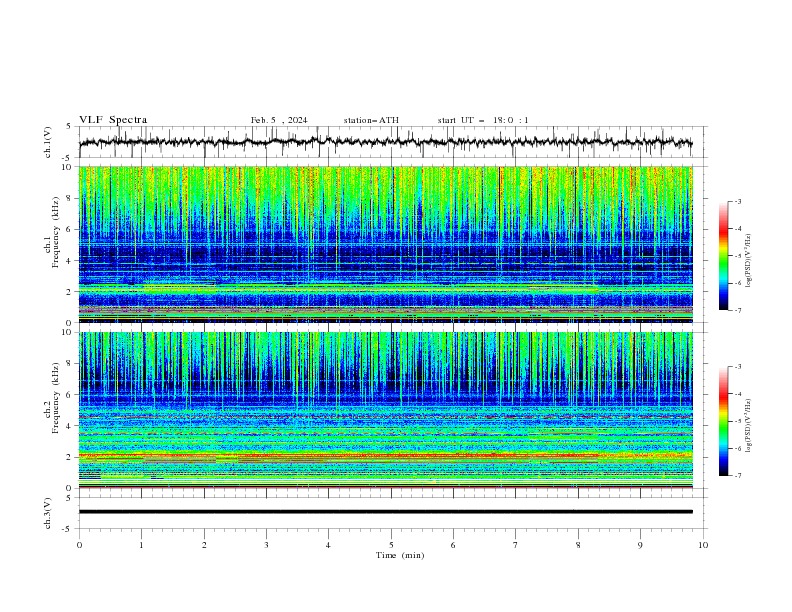Click the ch.2 "Frequency (kHz)" axis label

56,398
